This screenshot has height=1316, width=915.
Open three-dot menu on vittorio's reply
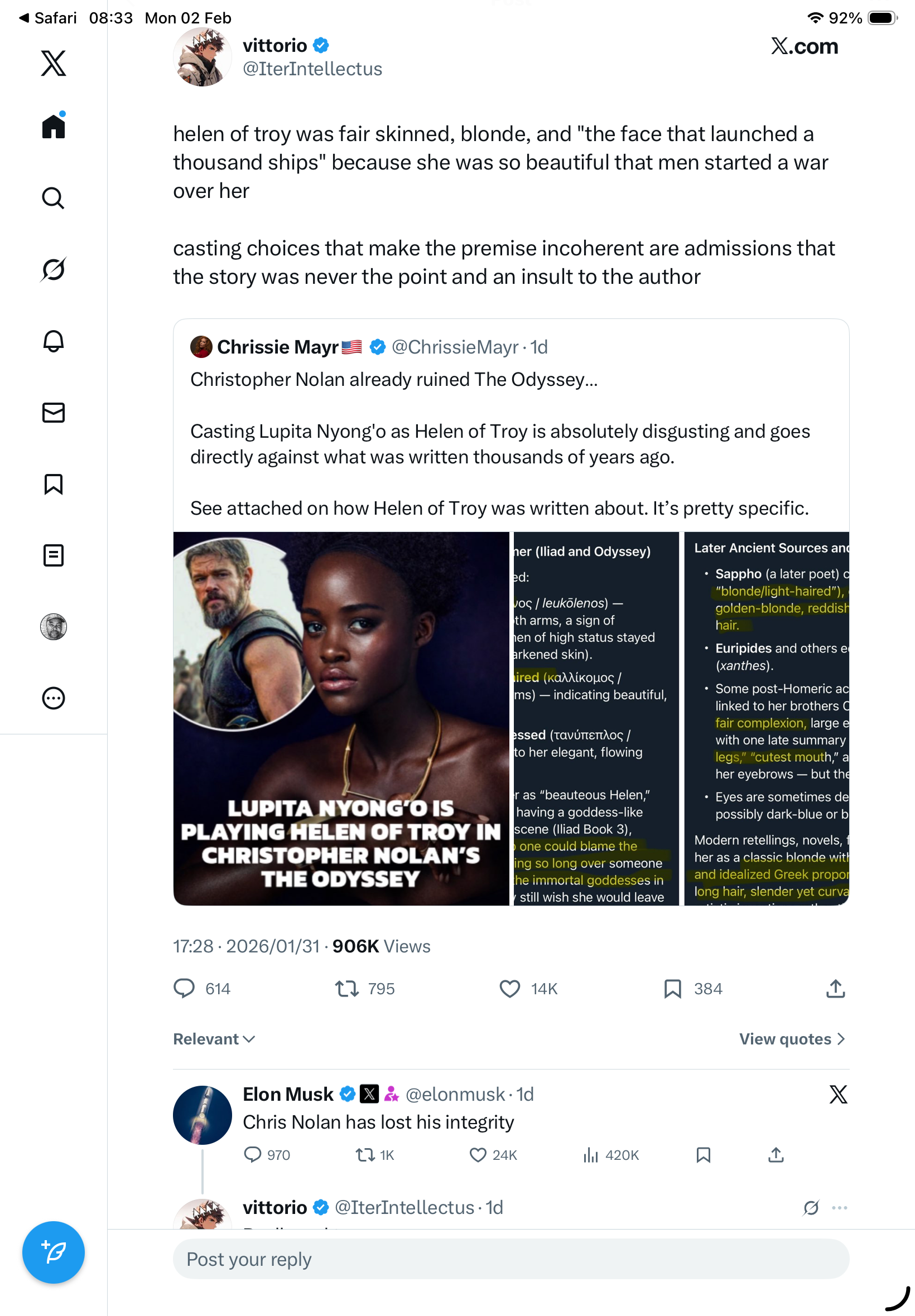839,1207
